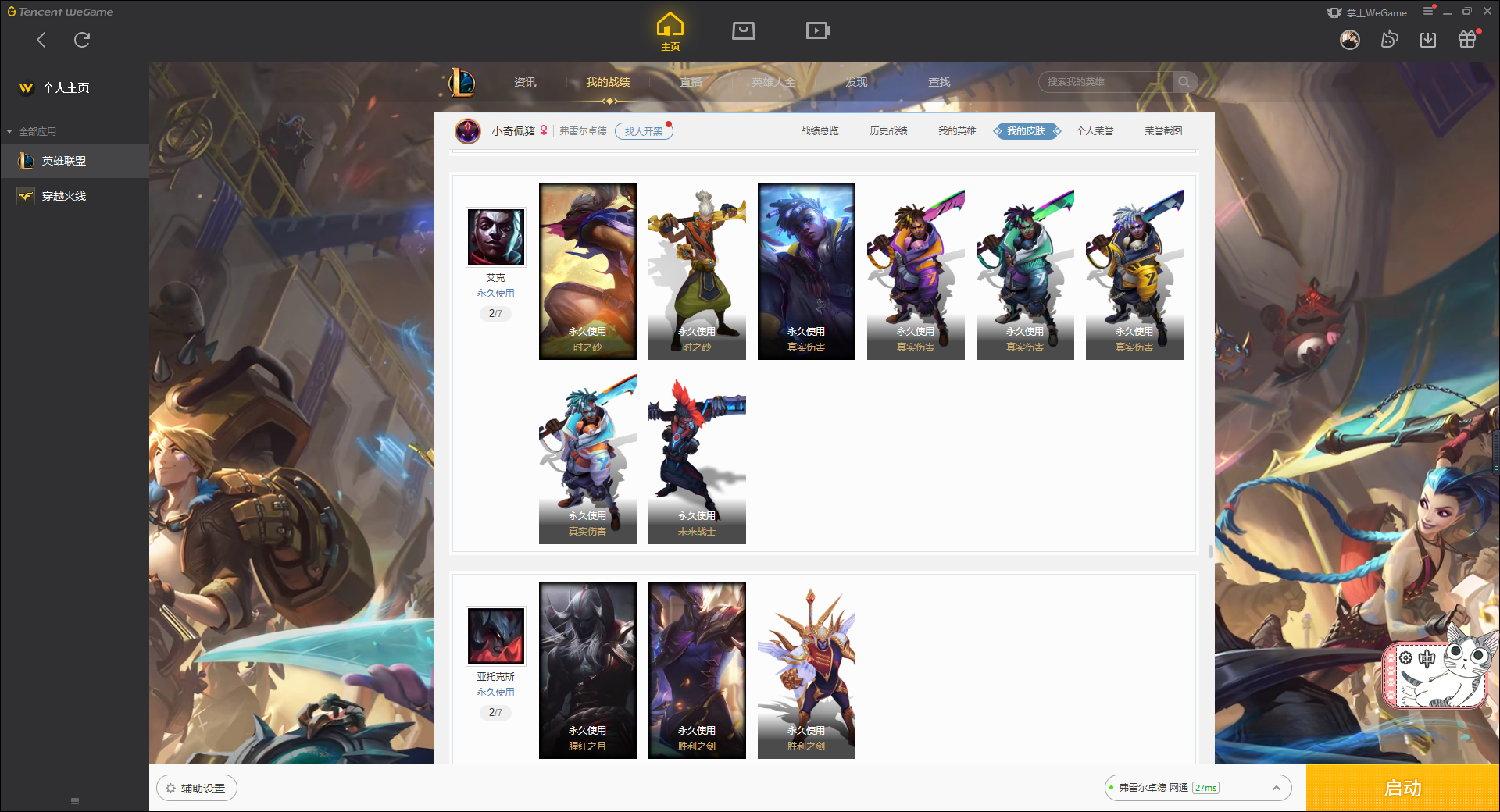Expand the 弗雷尔卓德 网通 server dropdown
1500x812 pixels.
pos(1198,788)
